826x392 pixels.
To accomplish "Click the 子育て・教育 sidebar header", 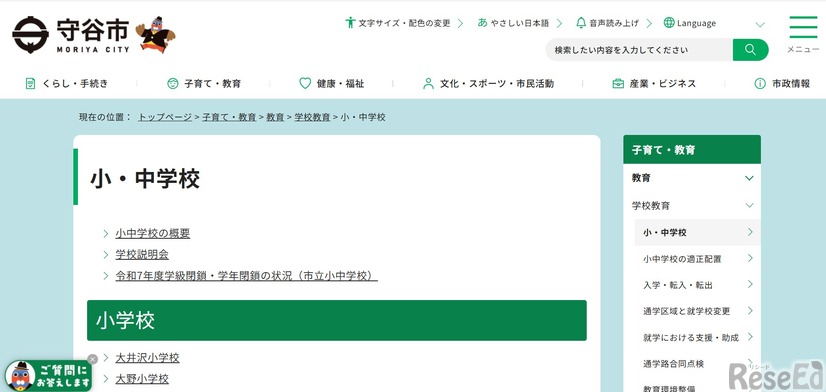I will point(692,150).
